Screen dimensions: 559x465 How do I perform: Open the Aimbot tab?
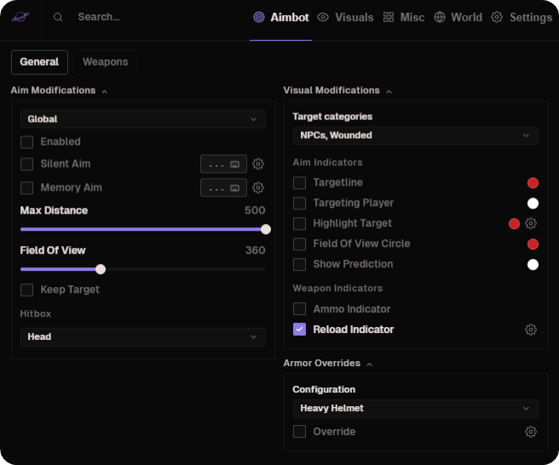click(x=281, y=17)
